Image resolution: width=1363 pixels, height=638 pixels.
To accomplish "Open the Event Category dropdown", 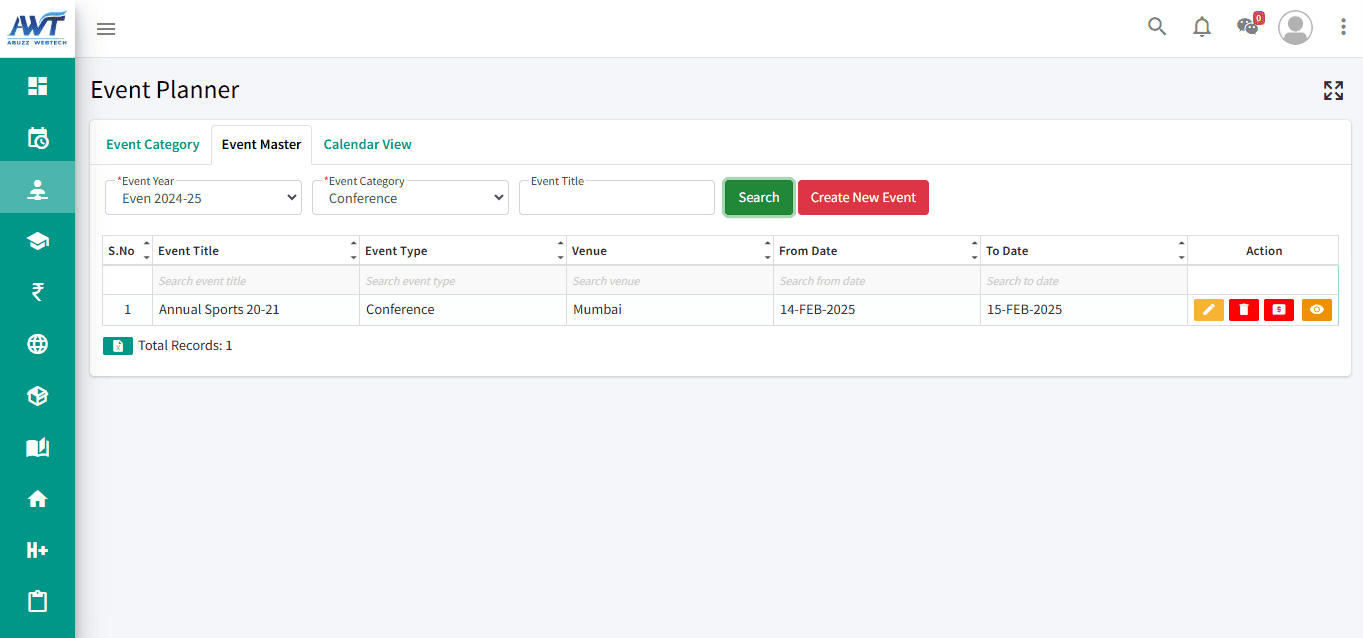I will (x=410, y=198).
